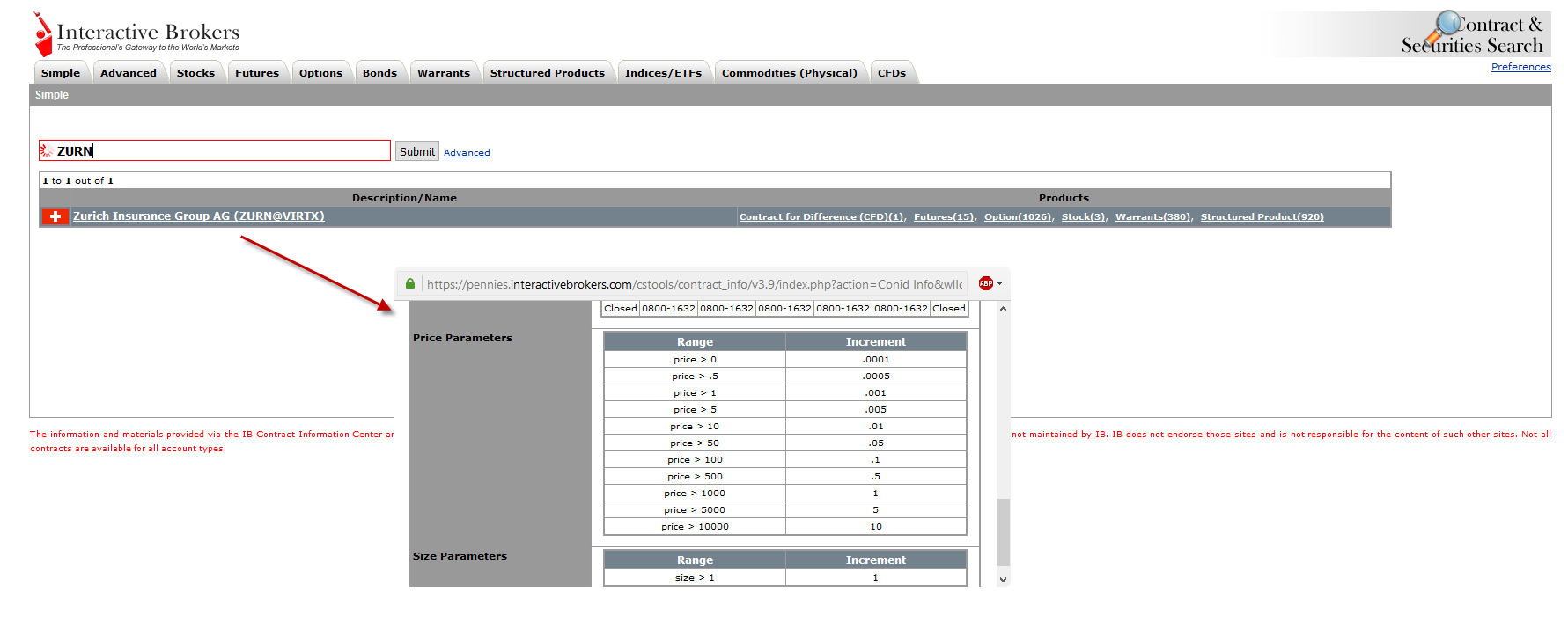The image size is (1568, 644).
Task: Expand the adblock icon dropdown arrow
Action: click(999, 283)
